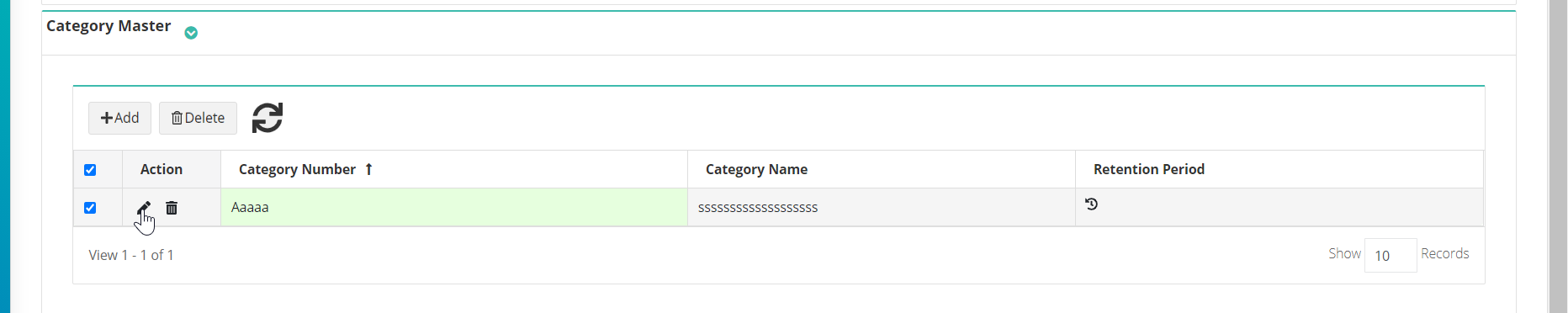Sort by Category Number column header
Screen dimensions: 1568x313
point(297,169)
